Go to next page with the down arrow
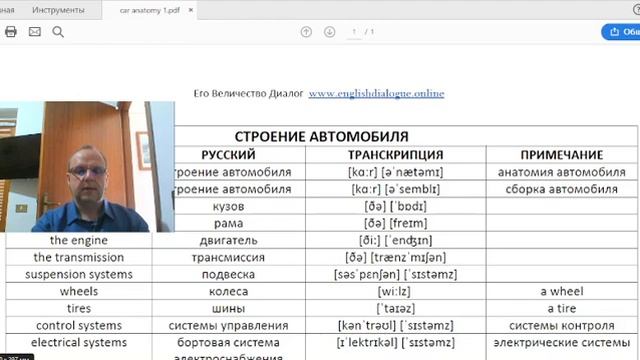The image size is (640, 360). (x=329, y=32)
